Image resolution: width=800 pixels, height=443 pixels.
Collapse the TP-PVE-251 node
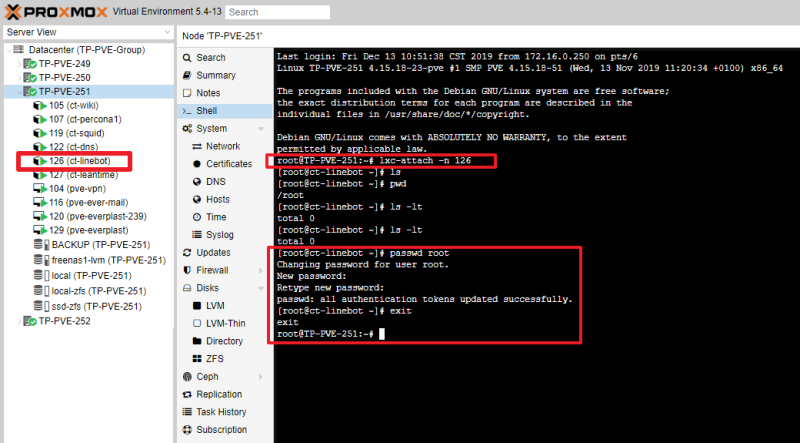point(19,91)
